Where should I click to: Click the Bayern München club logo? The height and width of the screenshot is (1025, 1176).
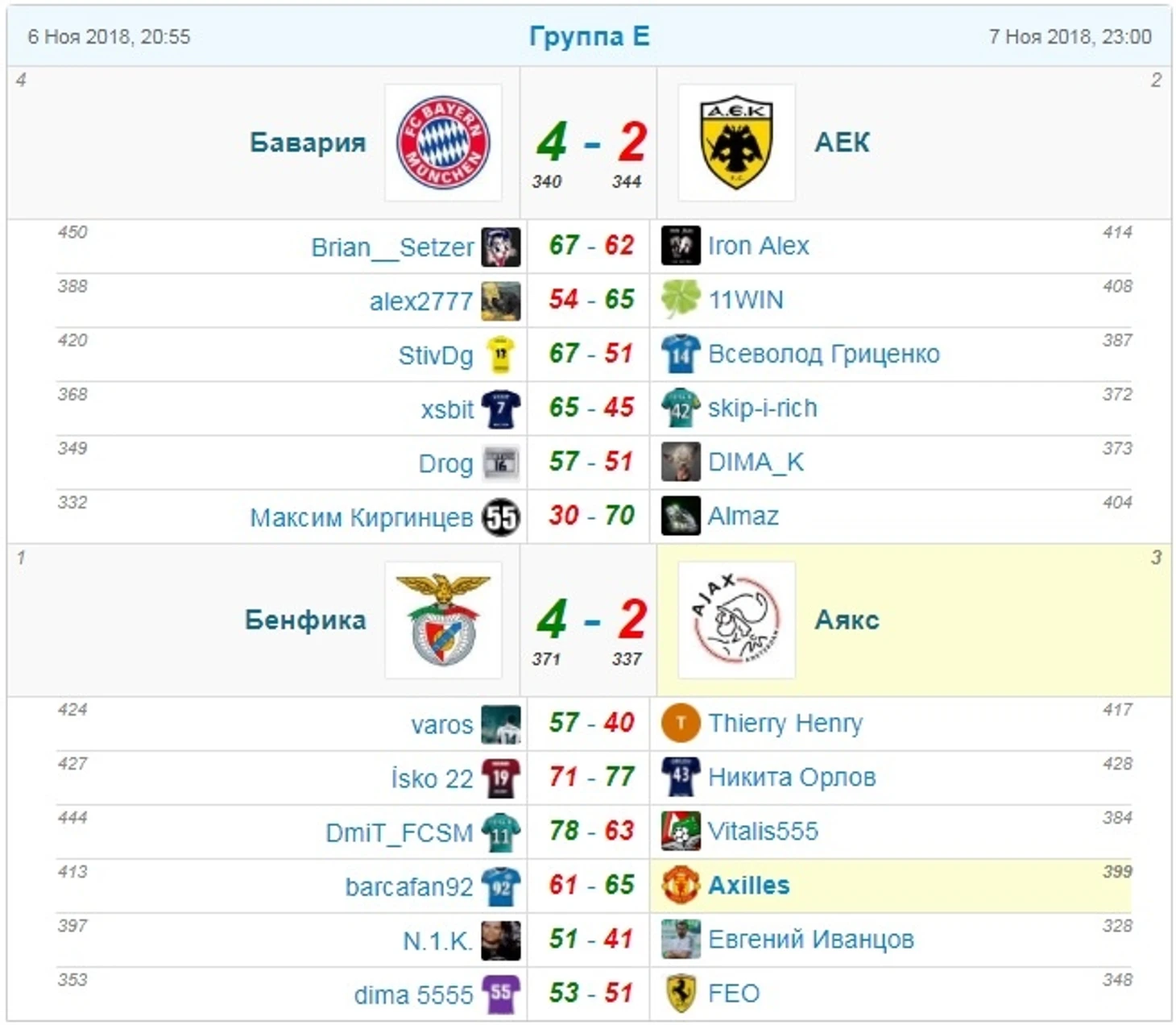[443, 143]
